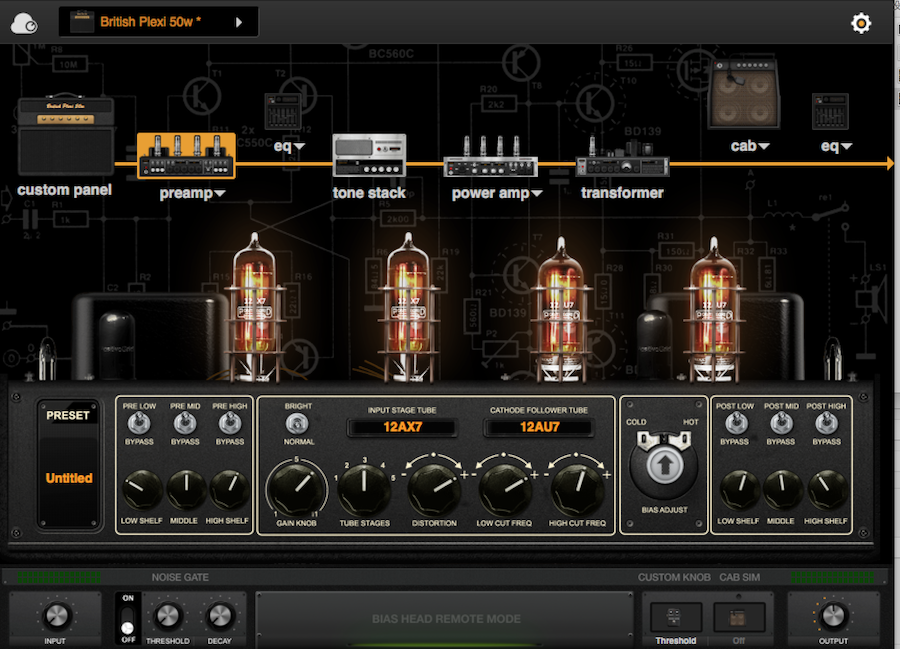Viewport: 900px width, 649px height.
Task: Select the eq module icon after cab
Action: pyautogui.click(x=830, y=112)
